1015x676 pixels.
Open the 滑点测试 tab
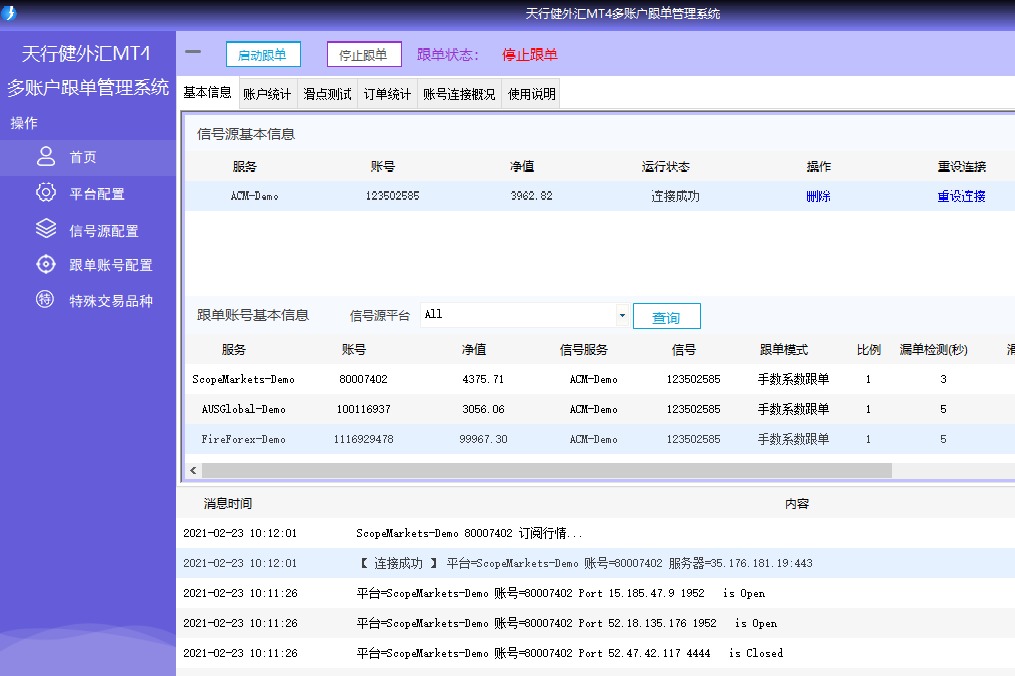tap(327, 94)
